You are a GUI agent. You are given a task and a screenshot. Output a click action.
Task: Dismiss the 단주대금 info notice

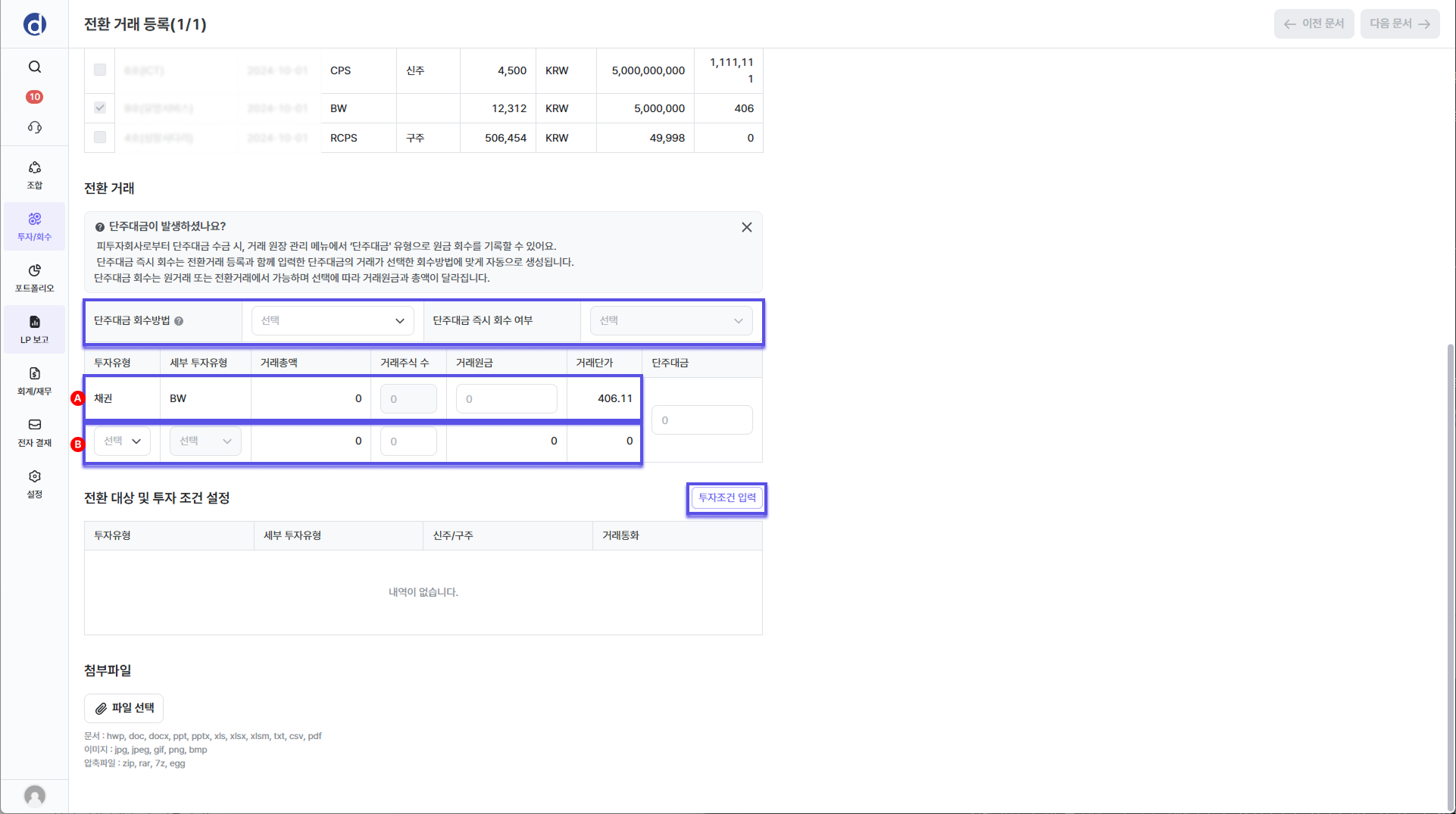pos(746,227)
